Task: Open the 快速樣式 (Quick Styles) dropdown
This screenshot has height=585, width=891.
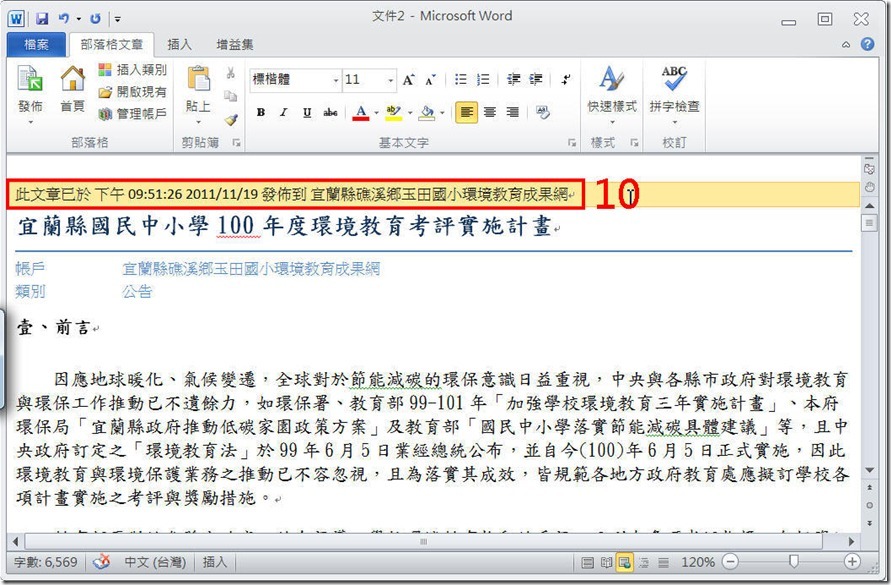Action: click(x=612, y=90)
